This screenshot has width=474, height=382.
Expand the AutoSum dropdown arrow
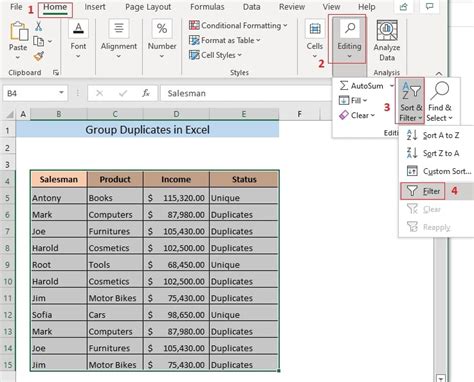click(391, 86)
